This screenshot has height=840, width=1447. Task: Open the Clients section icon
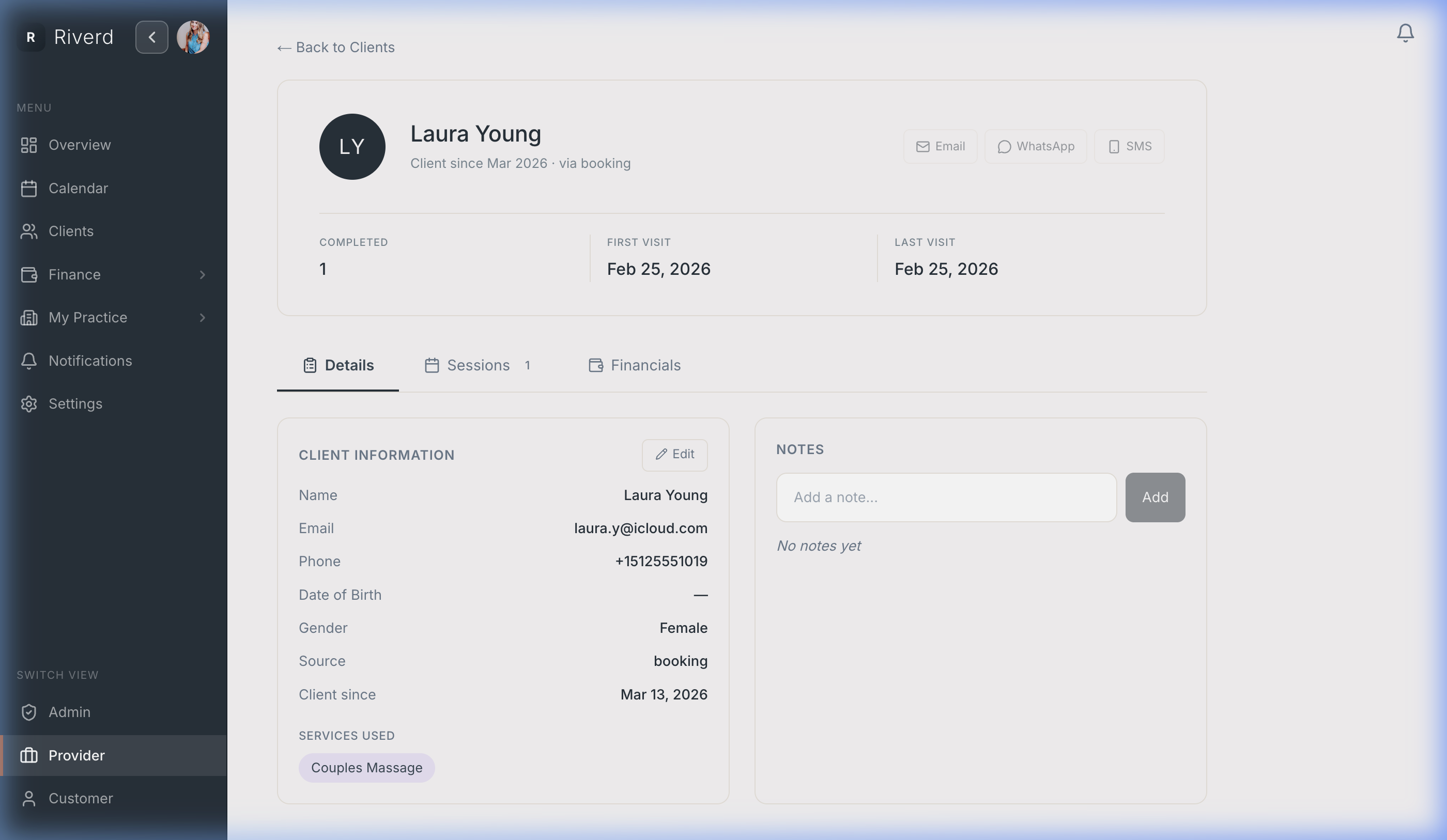pyautogui.click(x=29, y=231)
